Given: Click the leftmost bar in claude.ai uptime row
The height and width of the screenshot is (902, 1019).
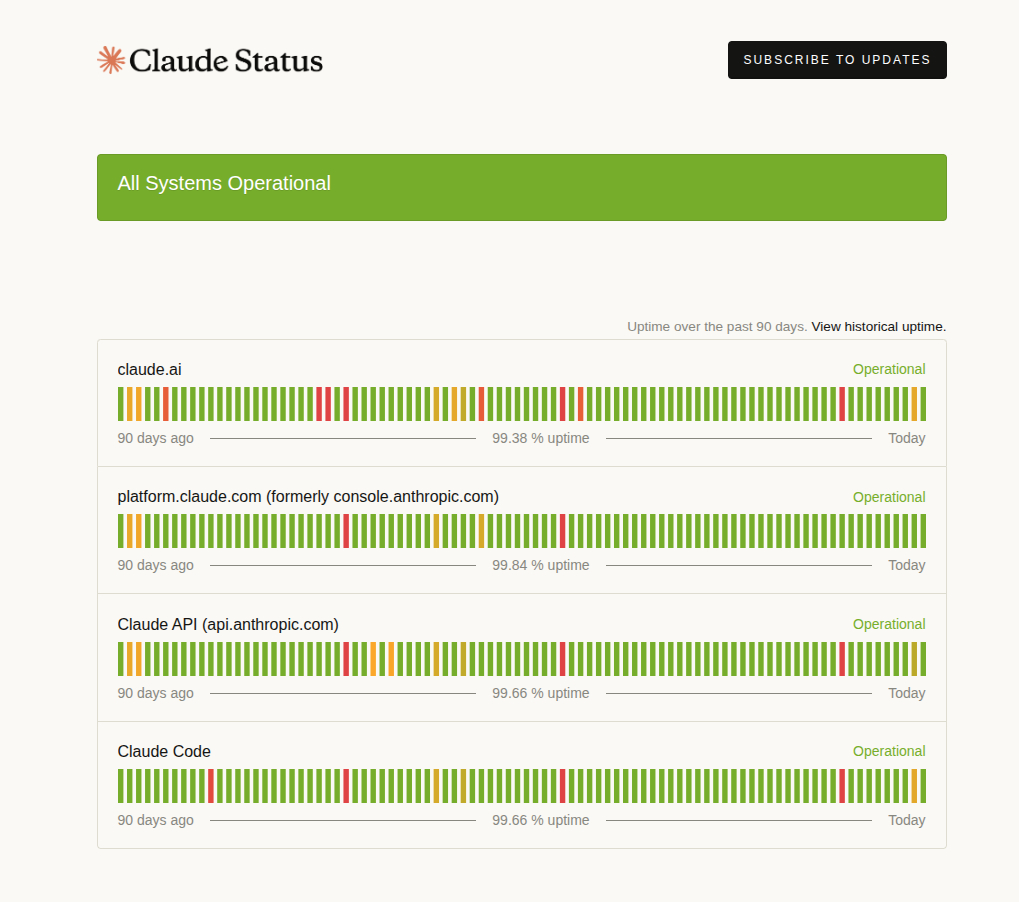Looking at the screenshot, I should (x=121, y=404).
